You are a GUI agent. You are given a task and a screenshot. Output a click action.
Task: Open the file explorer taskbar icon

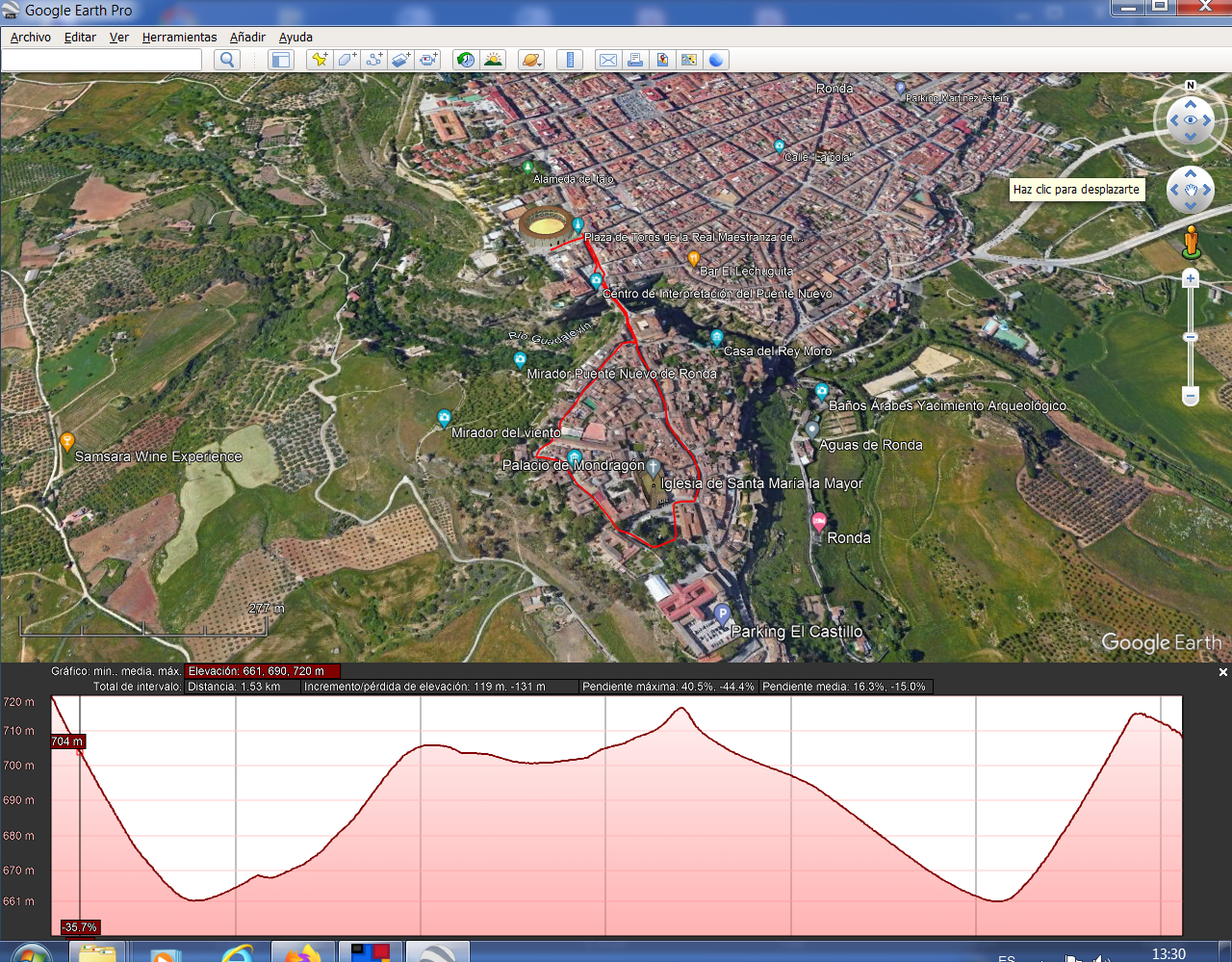(97, 953)
